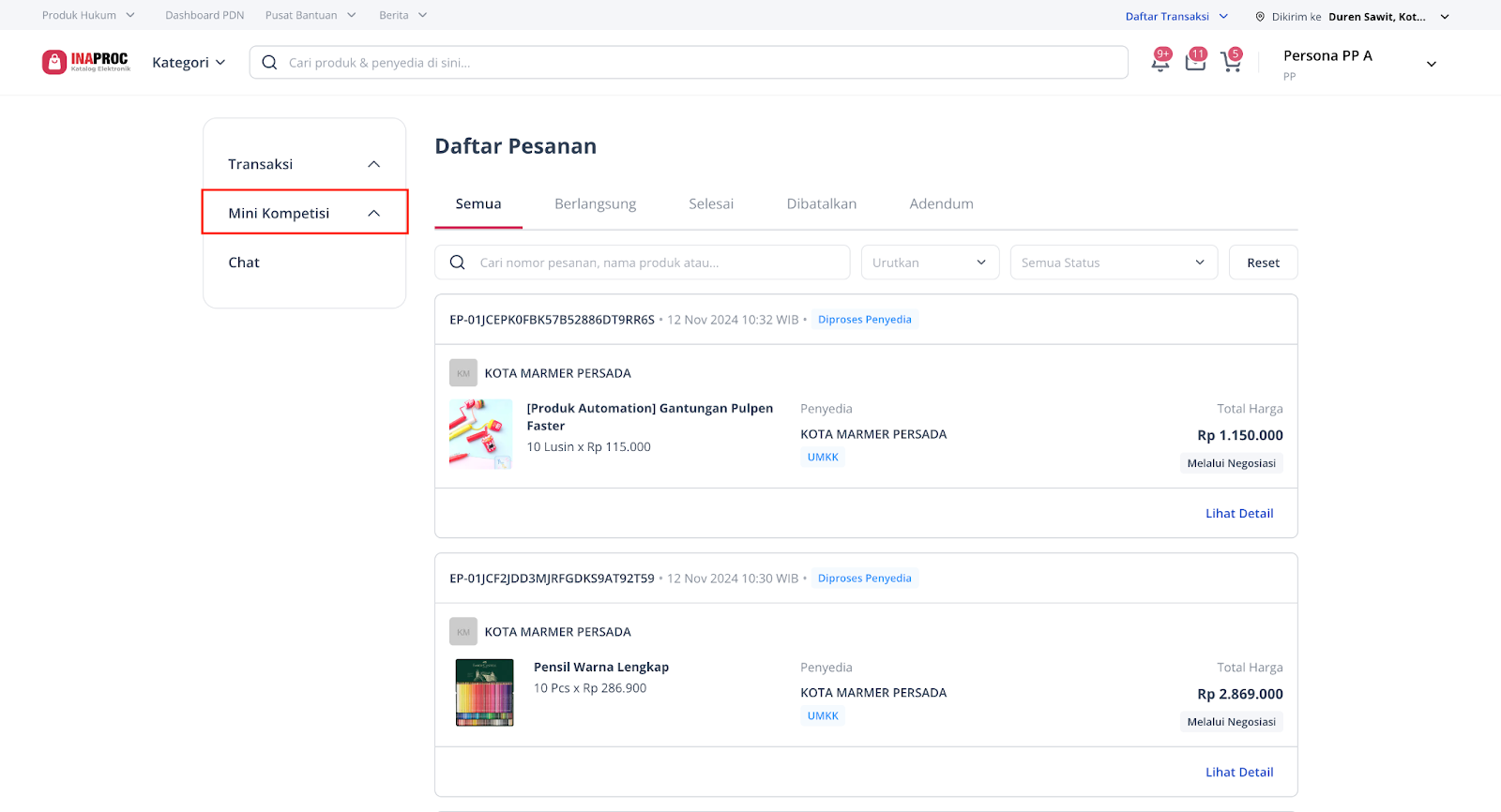Click the location pin icon
Screen dimensions: 1501x812
[x=1260, y=17]
